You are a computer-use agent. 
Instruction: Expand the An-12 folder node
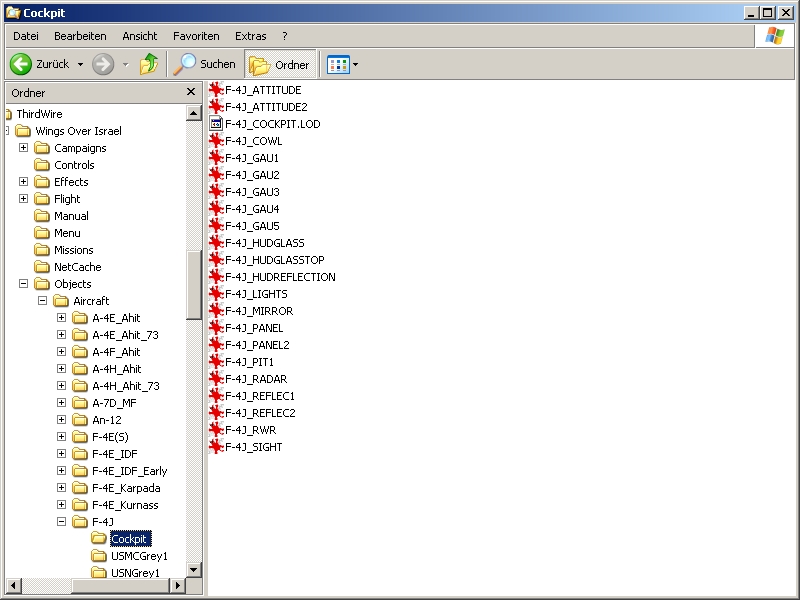coord(61,419)
